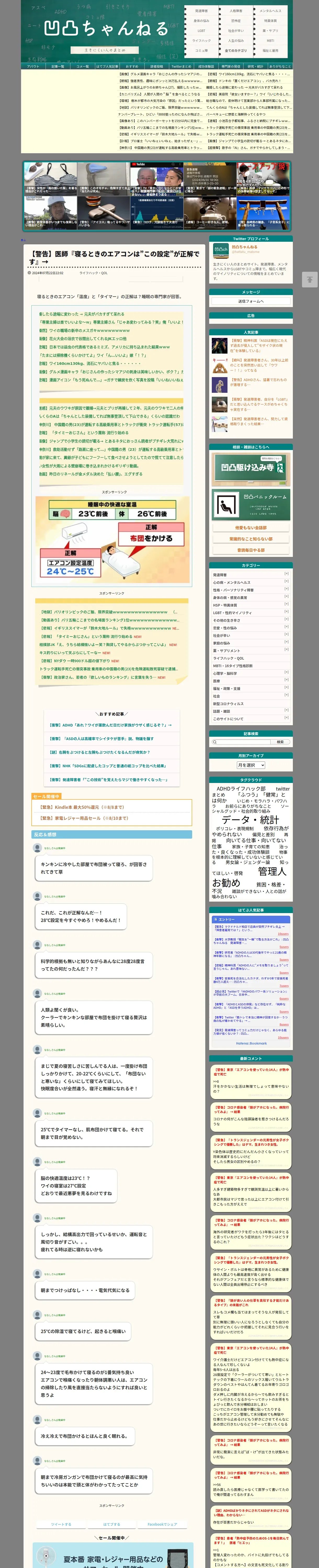Click the header 全てのカテゴリ button
The width and height of the screenshot is (319, 1568).
click(x=236, y=50)
